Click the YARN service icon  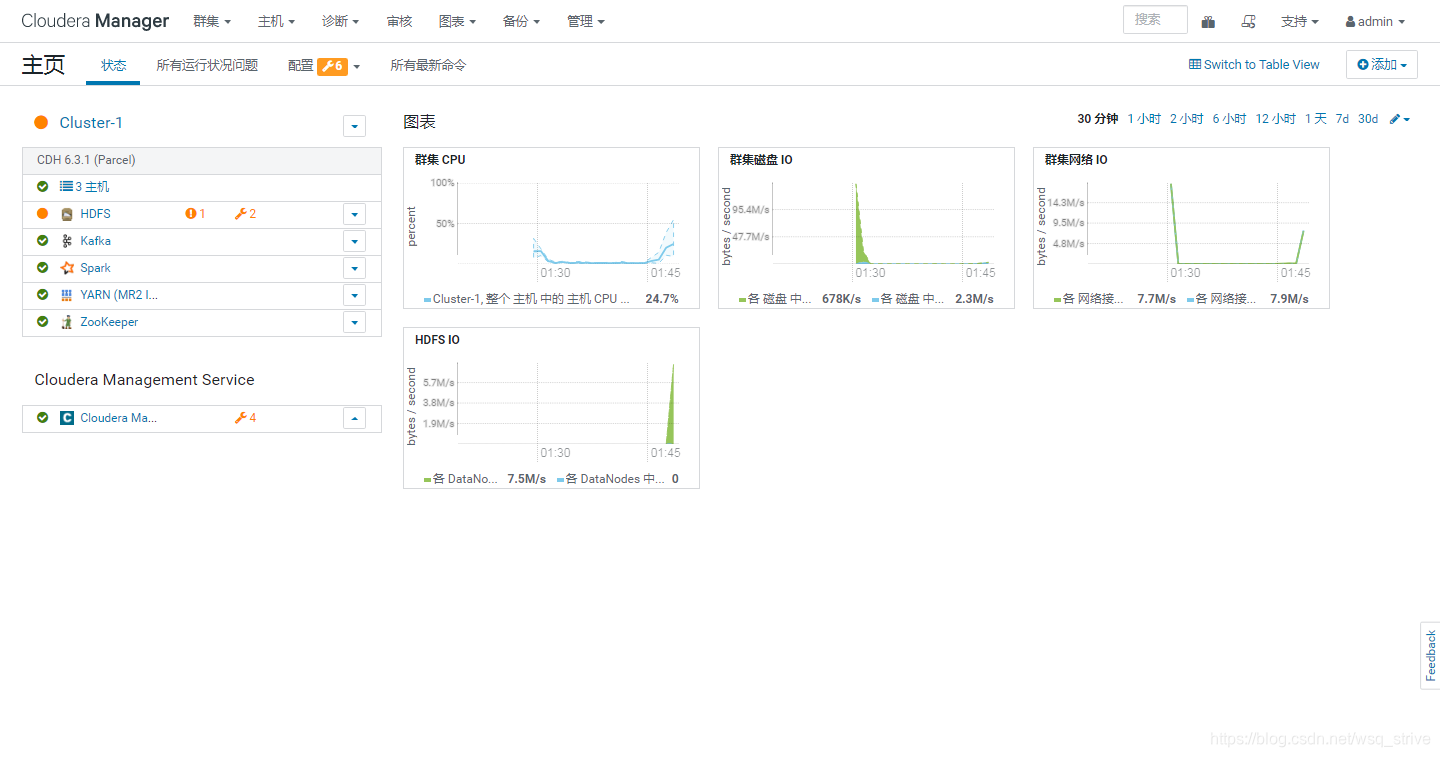67,295
